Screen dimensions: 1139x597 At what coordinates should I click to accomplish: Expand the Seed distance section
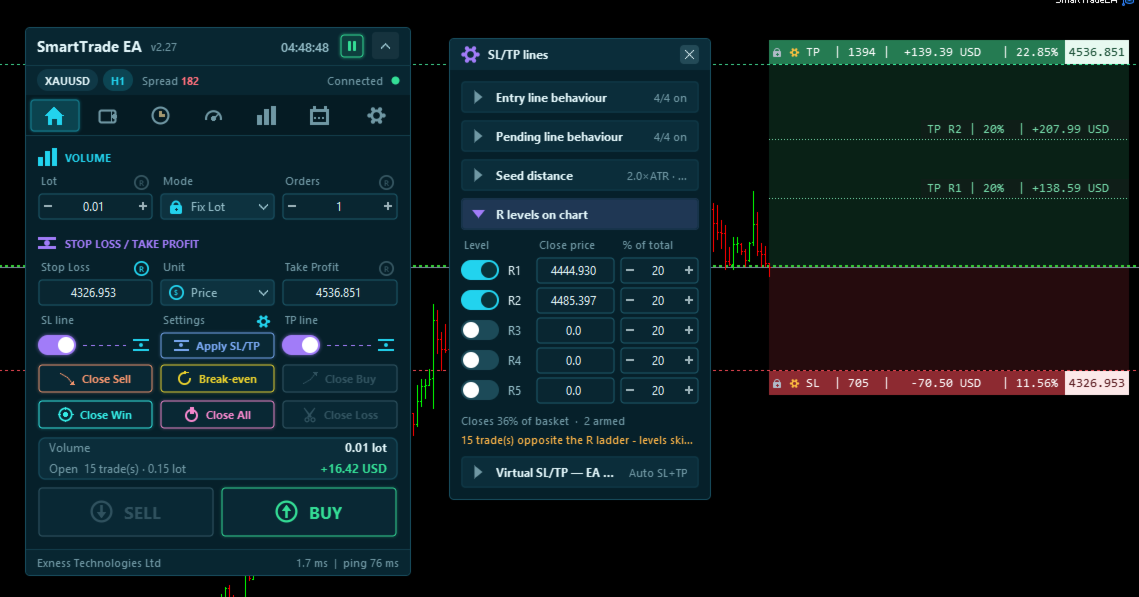coord(580,176)
